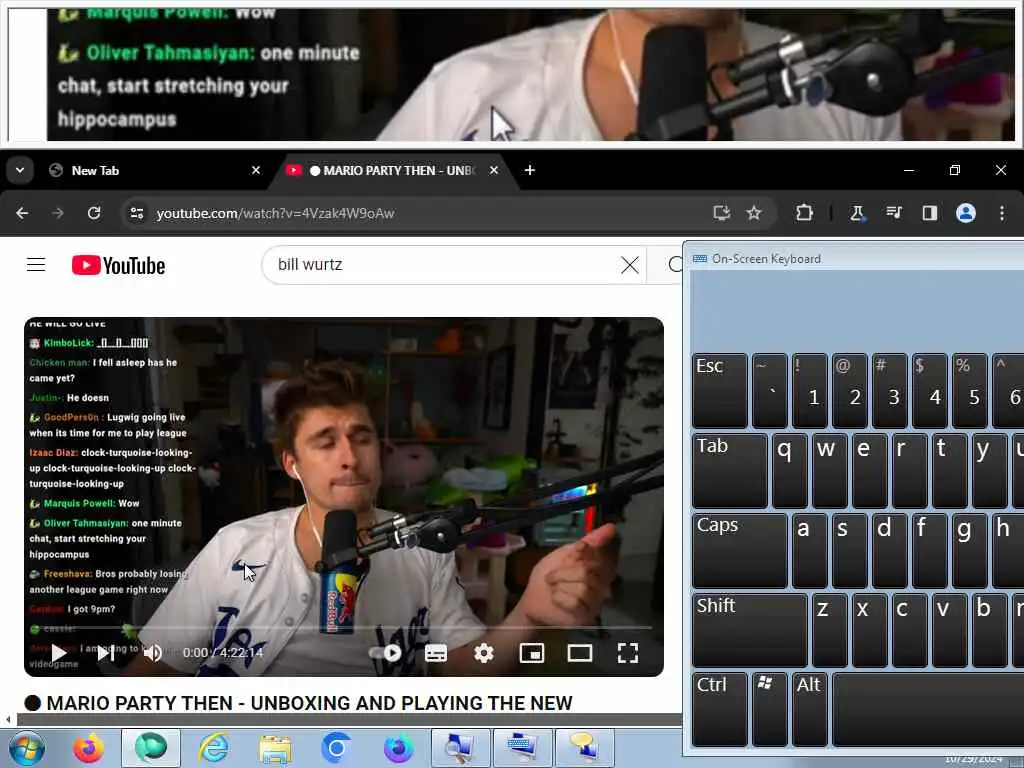Open Chrome Labs flask icon
This screenshot has width=1024, height=768.
click(857, 213)
